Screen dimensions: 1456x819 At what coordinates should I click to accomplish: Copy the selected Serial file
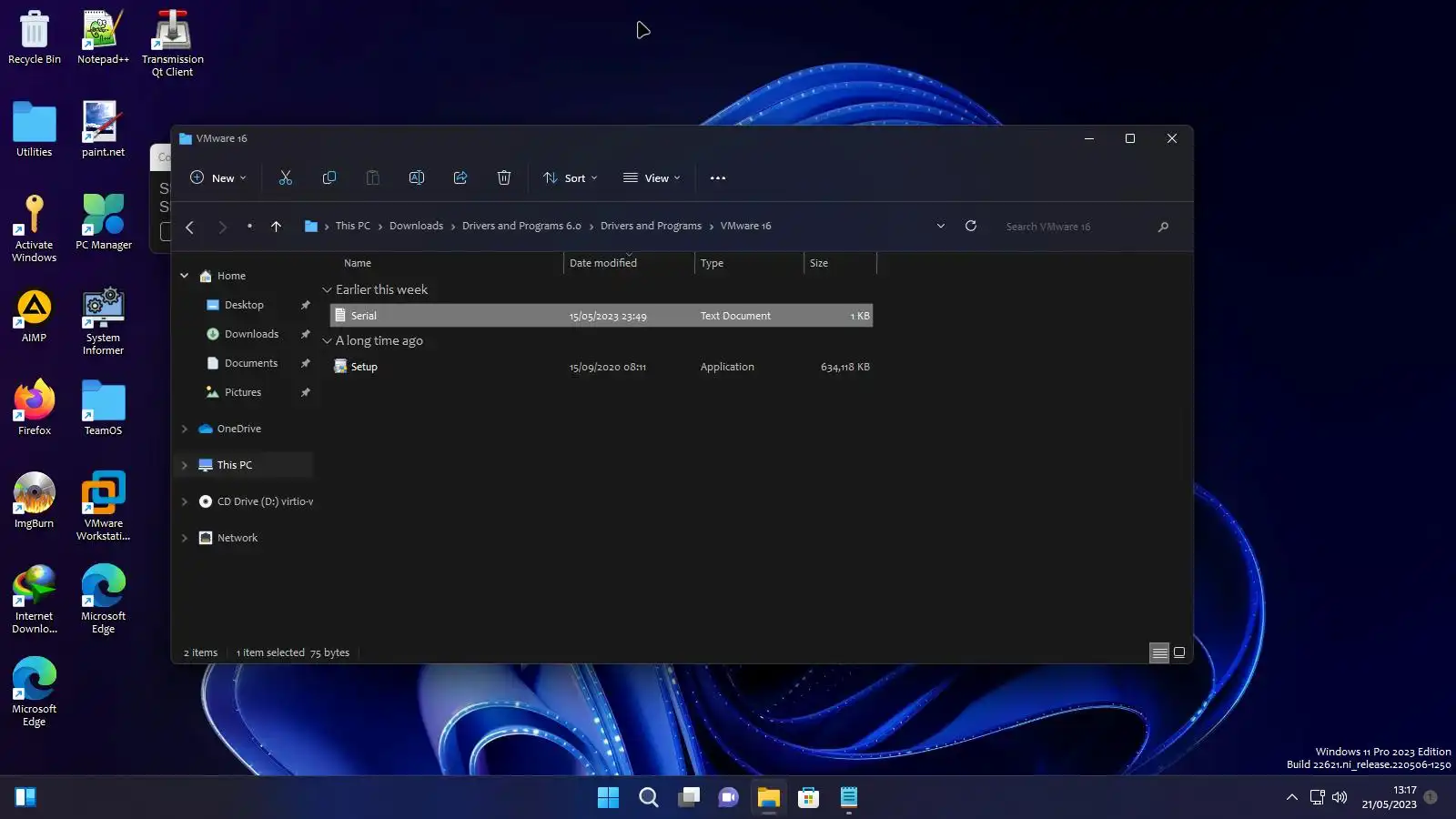pyautogui.click(x=329, y=178)
